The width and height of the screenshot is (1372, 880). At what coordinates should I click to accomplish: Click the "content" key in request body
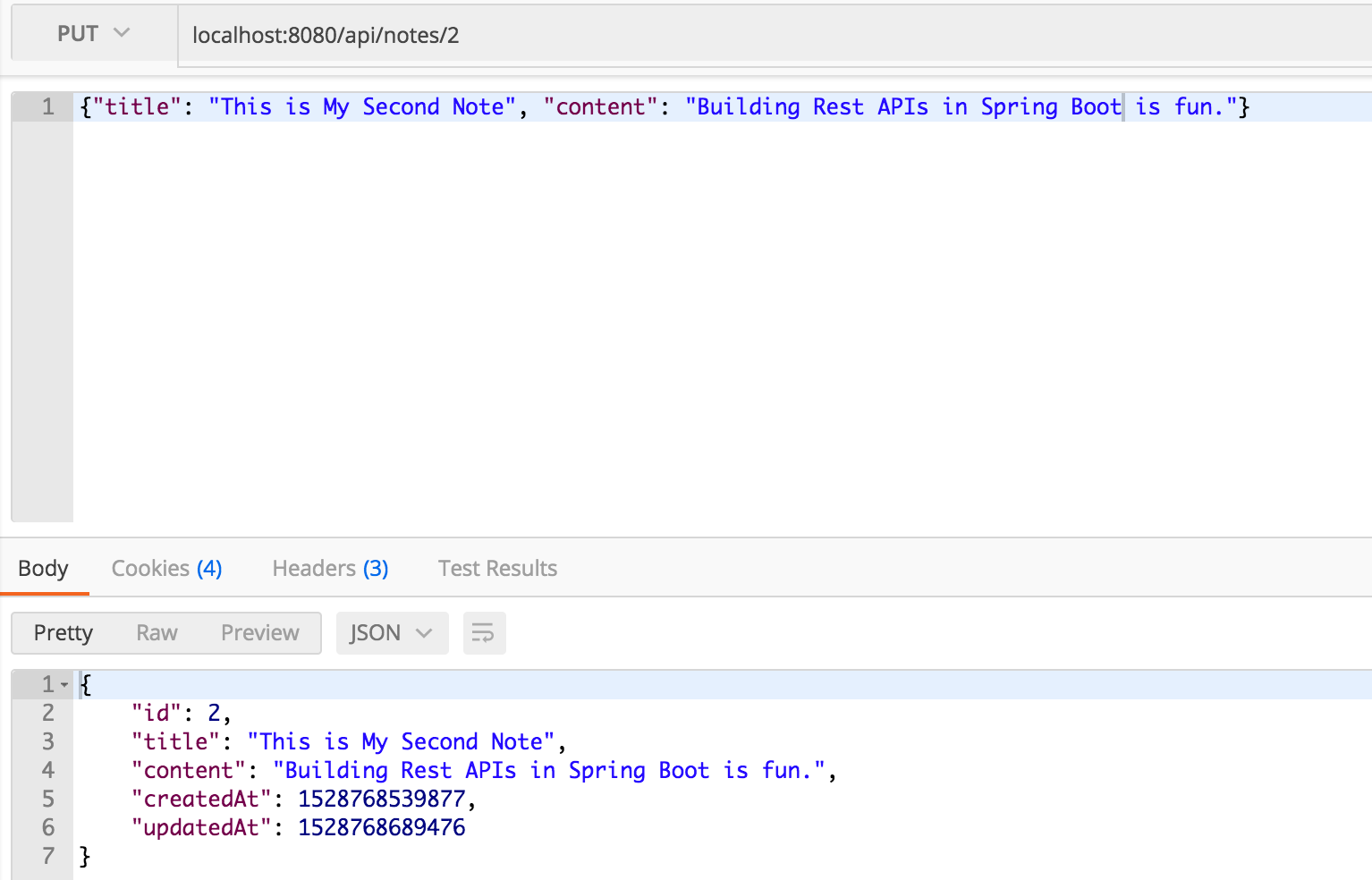pos(600,107)
